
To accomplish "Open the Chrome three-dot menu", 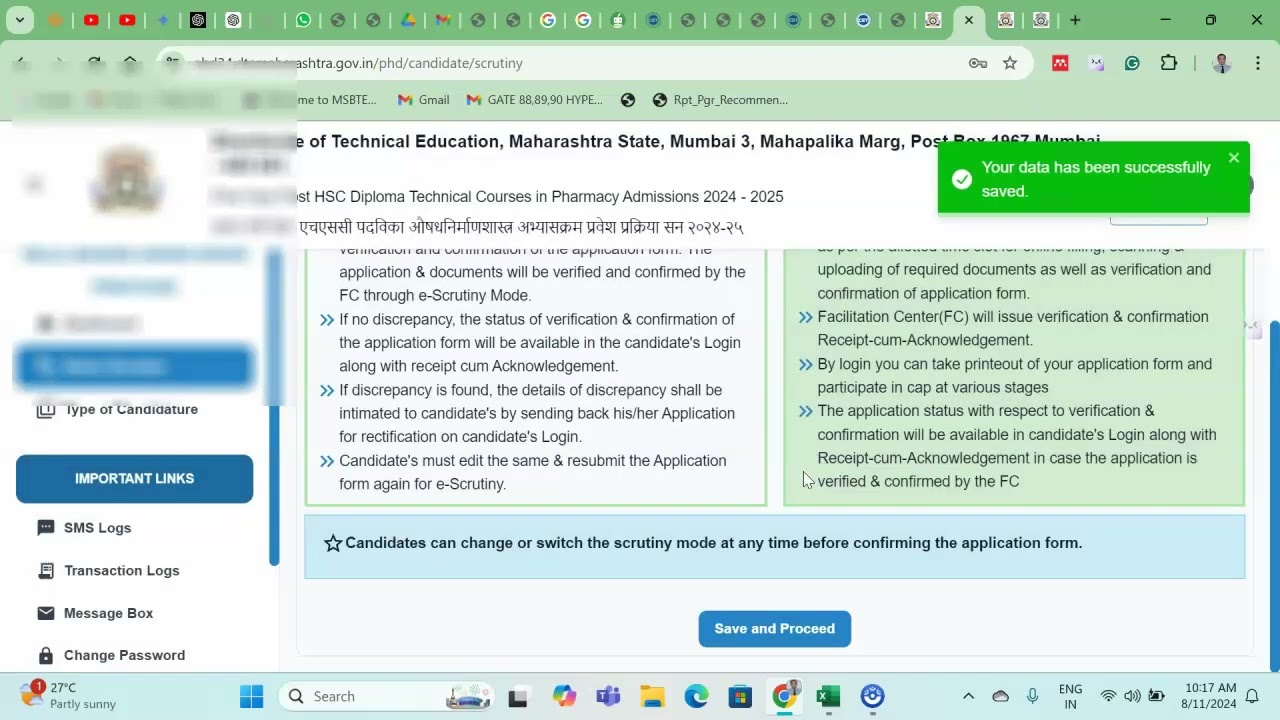I will (1257, 63).
